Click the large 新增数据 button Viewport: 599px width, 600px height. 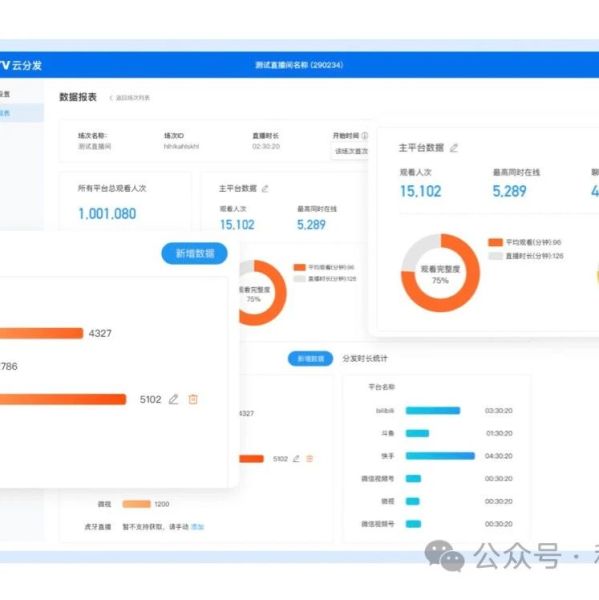point(194,253)
